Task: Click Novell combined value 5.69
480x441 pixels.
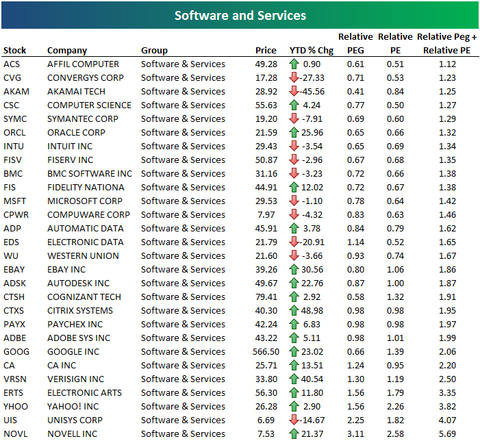Action: (447, 434)
